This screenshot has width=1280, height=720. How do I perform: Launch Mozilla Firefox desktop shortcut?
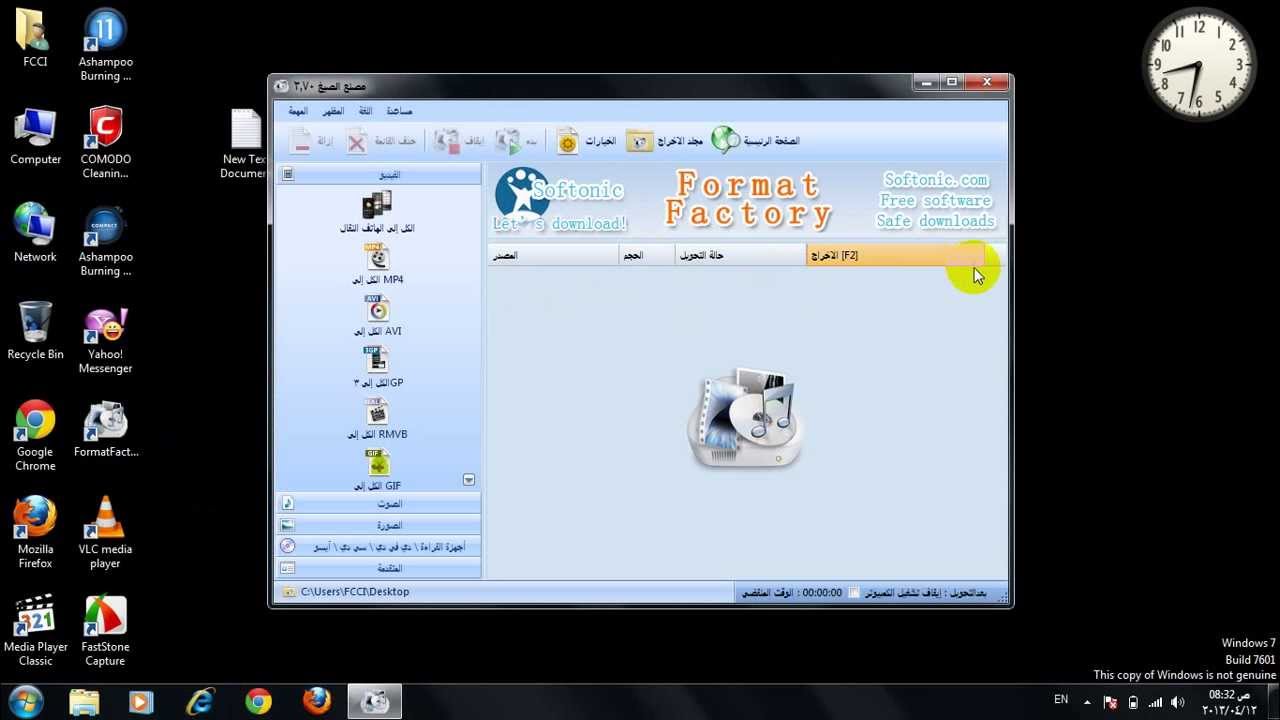click(35, 533)
